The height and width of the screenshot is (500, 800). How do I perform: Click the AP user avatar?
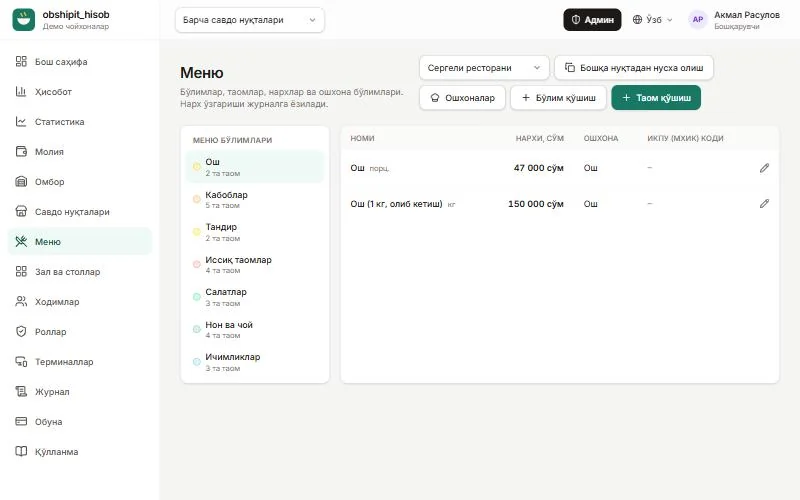click(x=697, y=20)
